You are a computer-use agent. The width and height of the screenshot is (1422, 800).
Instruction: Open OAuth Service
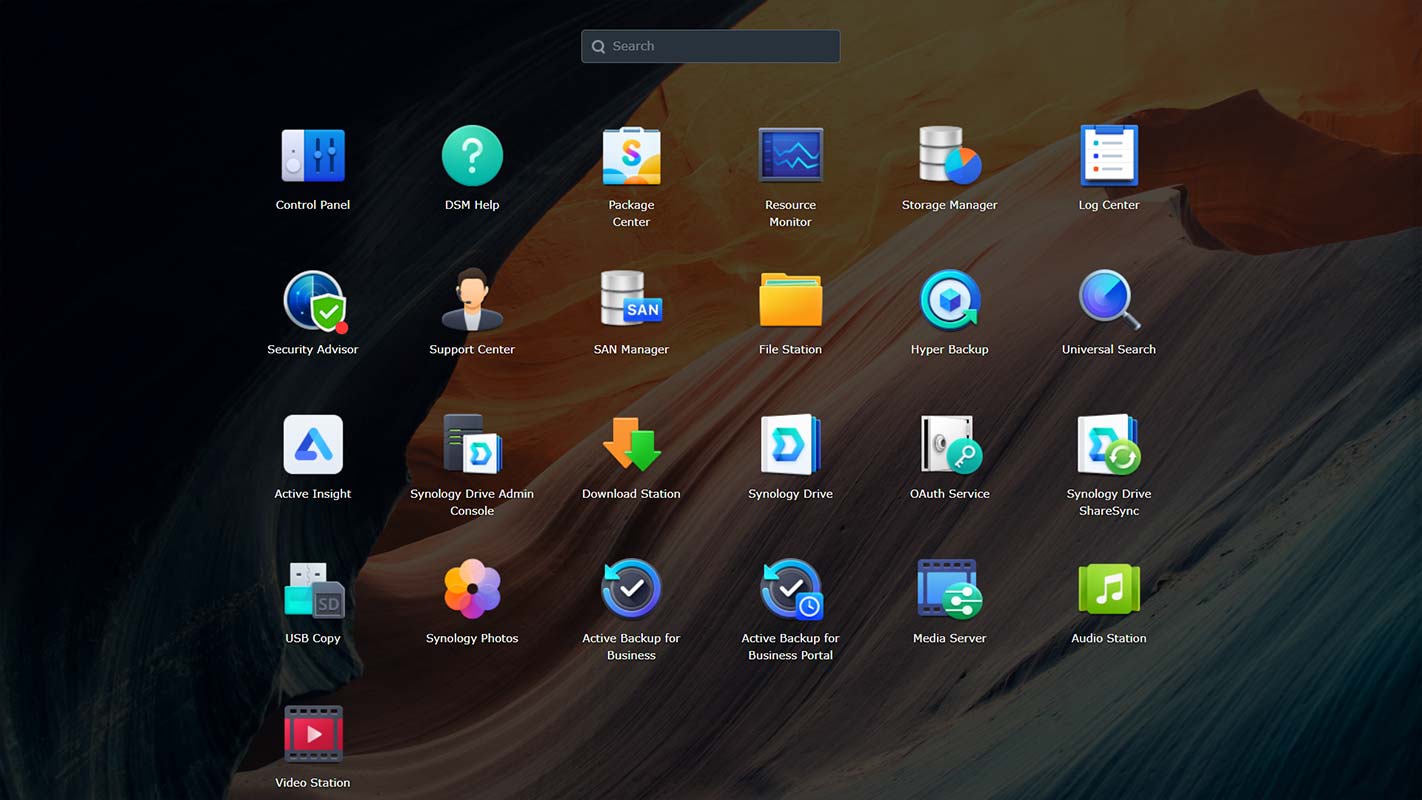tap(949, 445)
